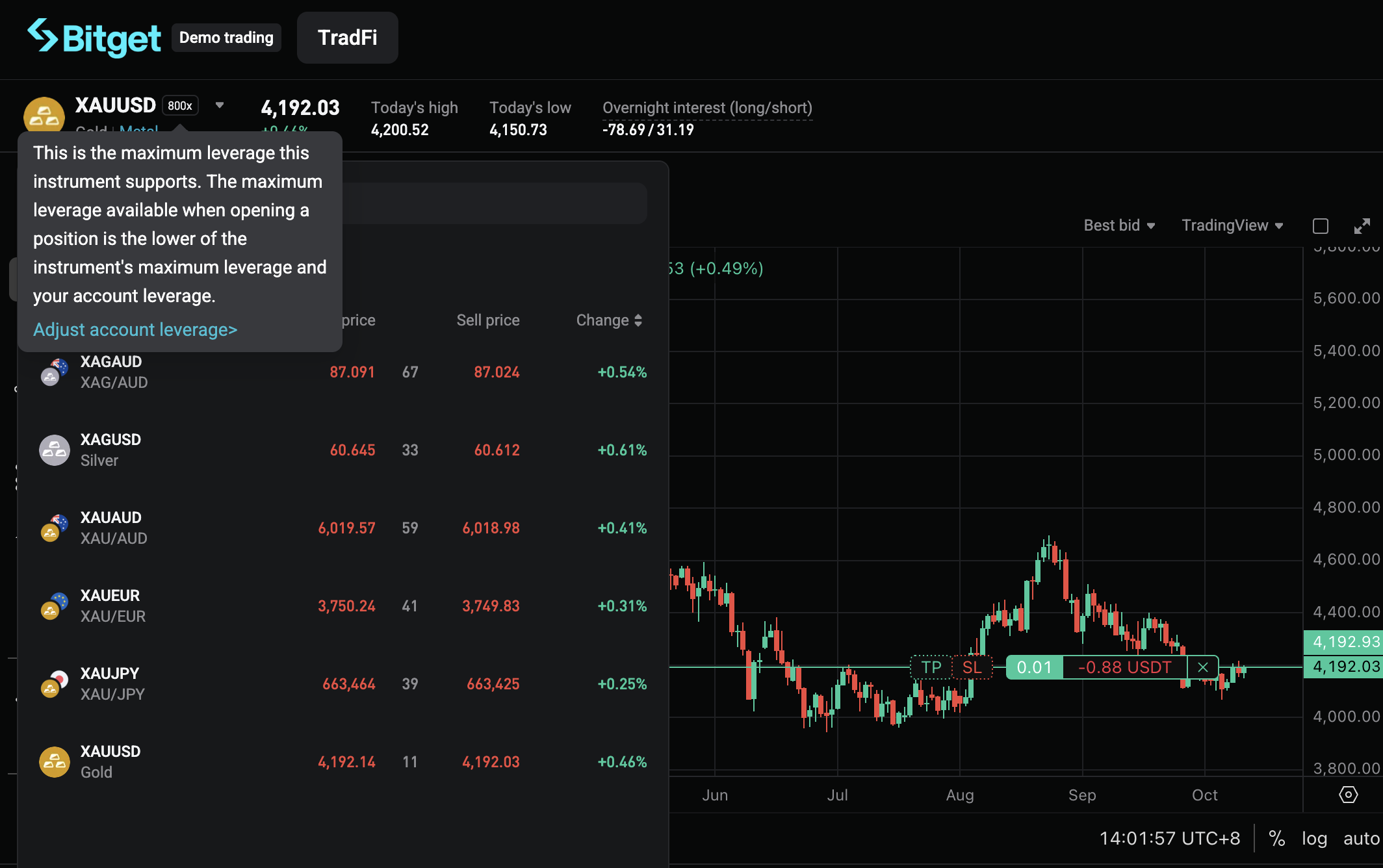Select the XAGUSD Silver row name

coord(110,440)
